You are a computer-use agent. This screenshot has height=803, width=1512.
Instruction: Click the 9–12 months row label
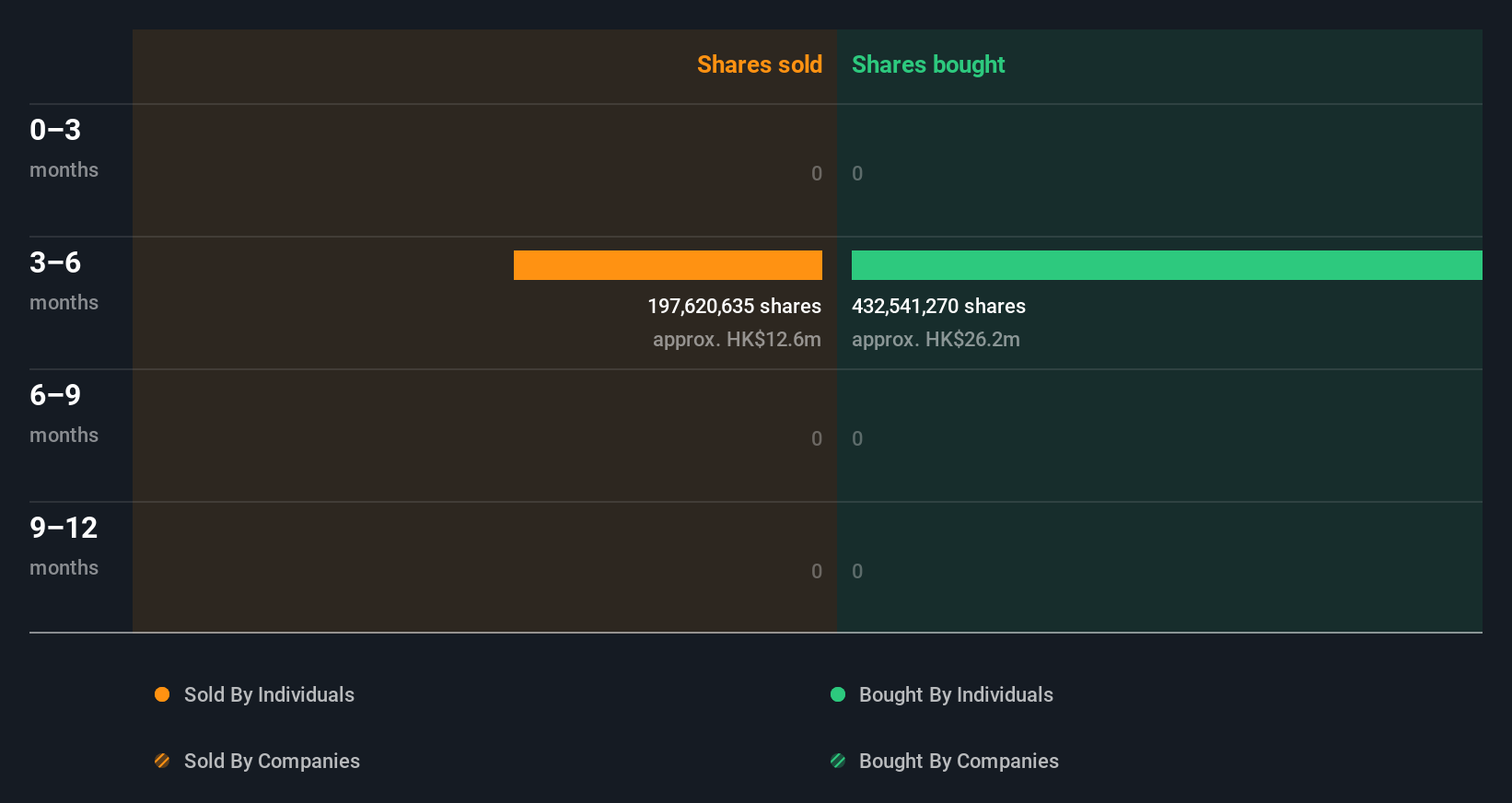coord(64,546)
